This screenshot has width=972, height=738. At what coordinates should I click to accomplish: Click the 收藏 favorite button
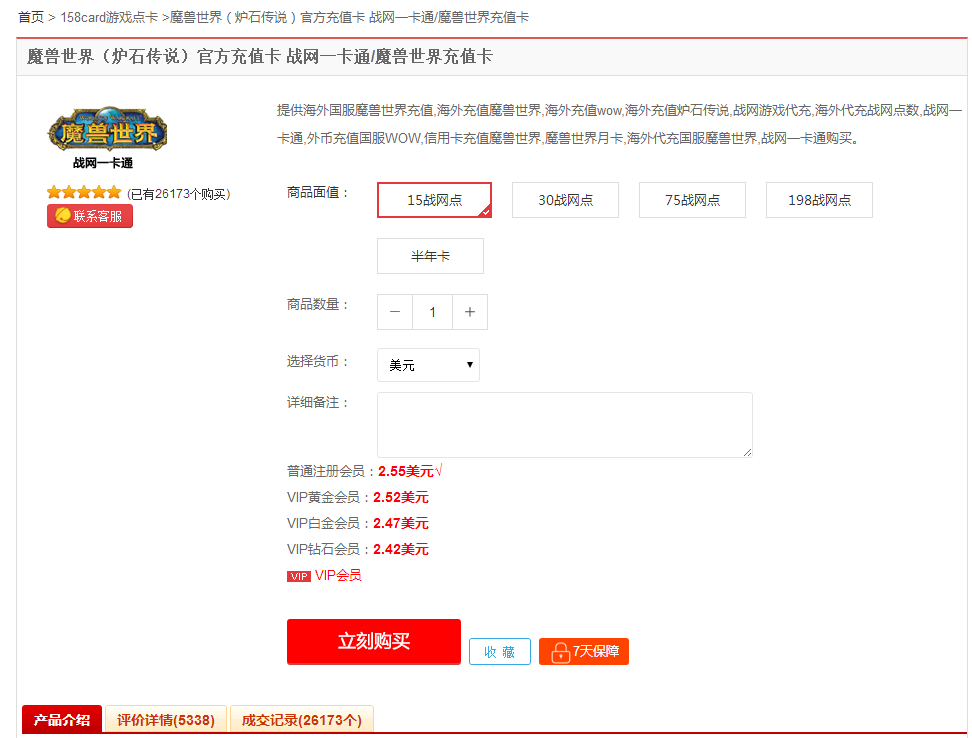point(500,652)
